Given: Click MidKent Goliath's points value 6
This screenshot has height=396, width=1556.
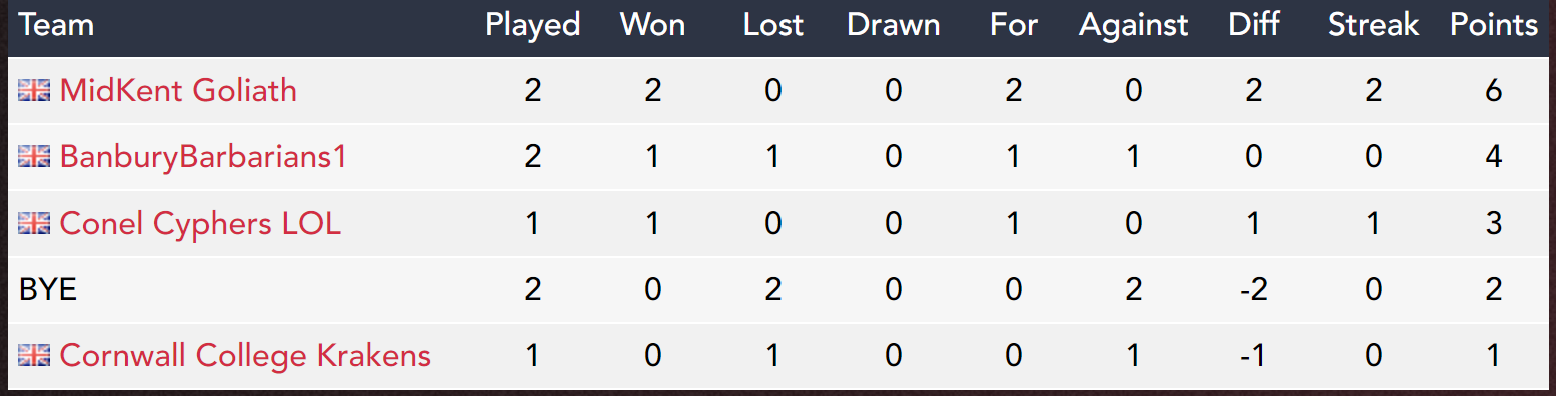Looking at the screenshot, I should (x=1494, y=91).
